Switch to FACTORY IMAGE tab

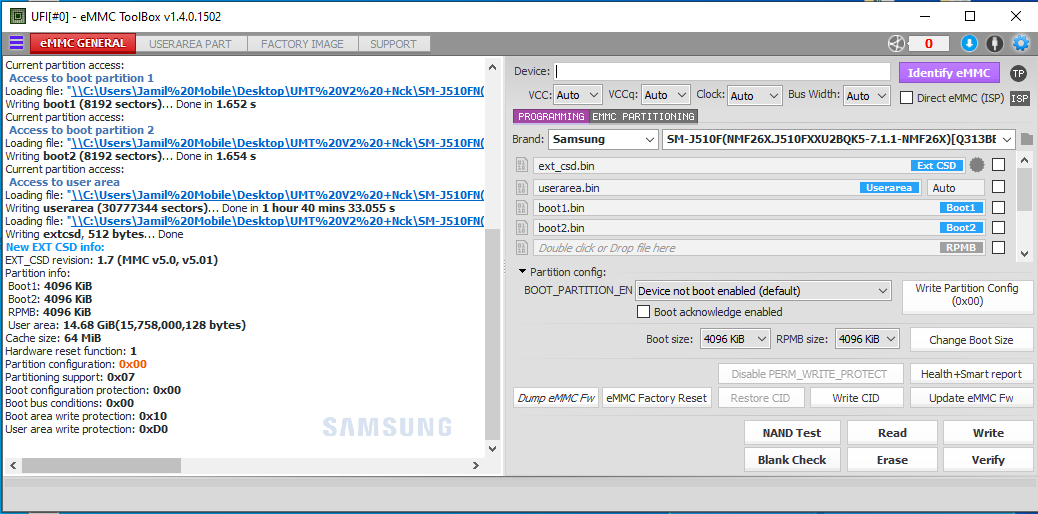302,44
